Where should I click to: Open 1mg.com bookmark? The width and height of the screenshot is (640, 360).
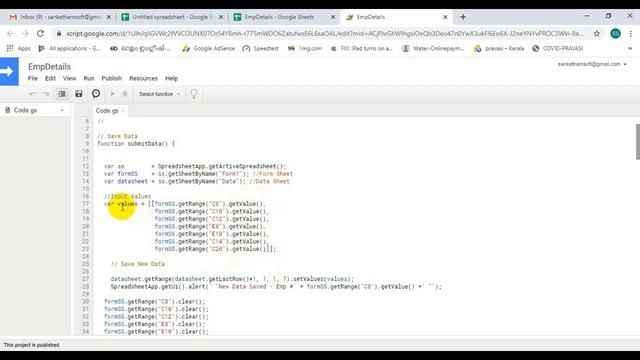click(x=305, y=48)
